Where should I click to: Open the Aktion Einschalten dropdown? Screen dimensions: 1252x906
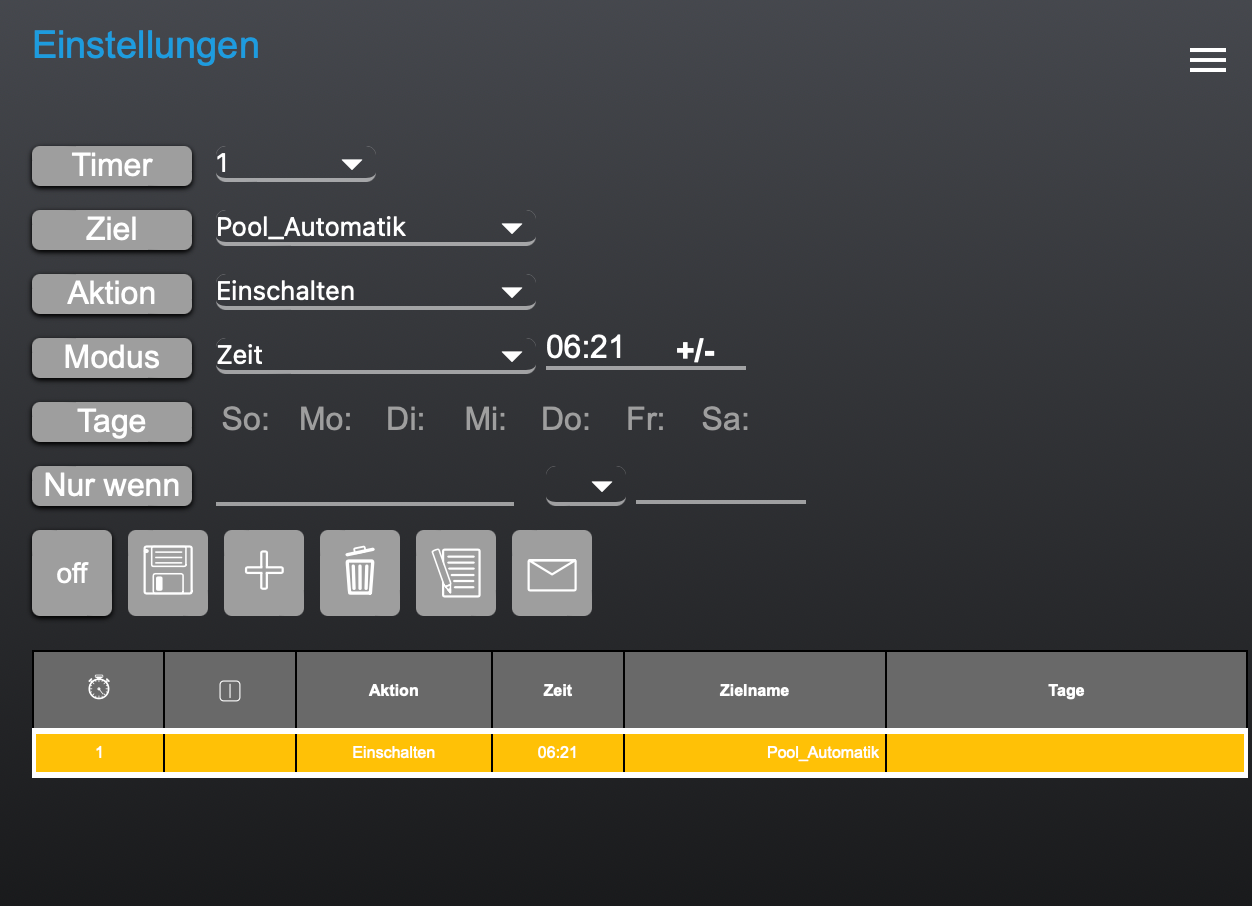pos(376,291)
